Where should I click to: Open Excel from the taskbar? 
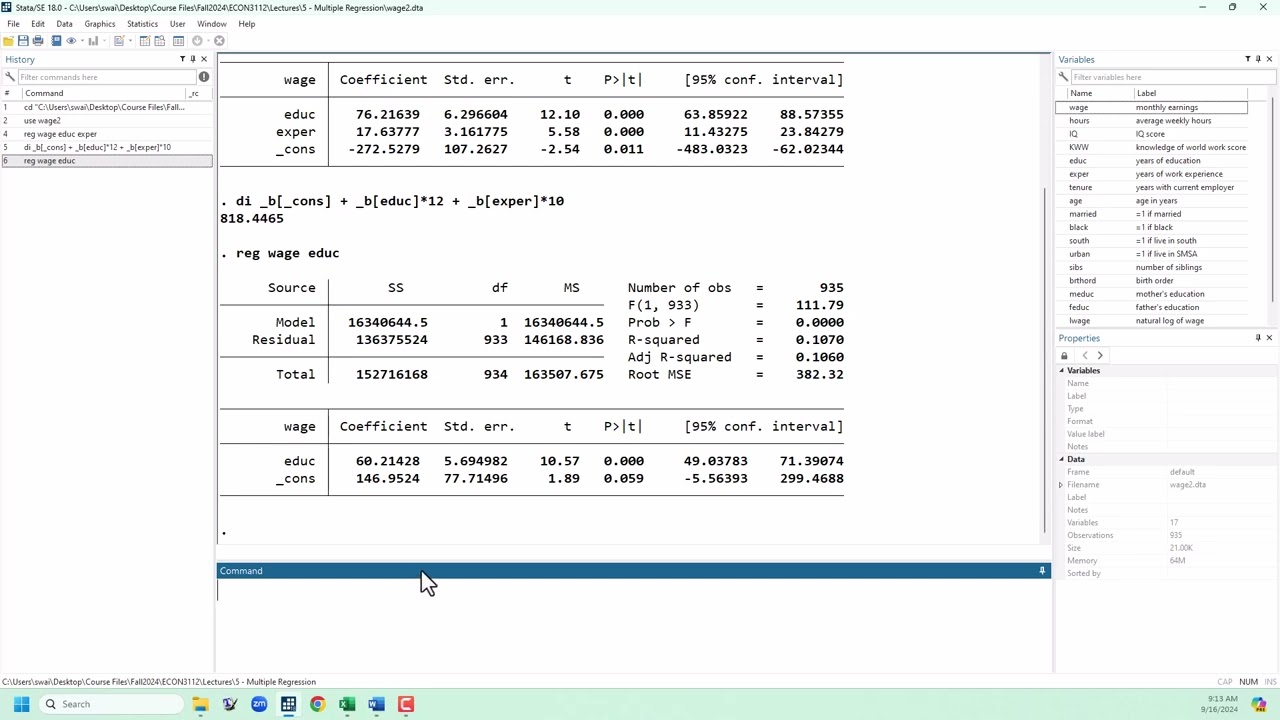coord(347,704)
